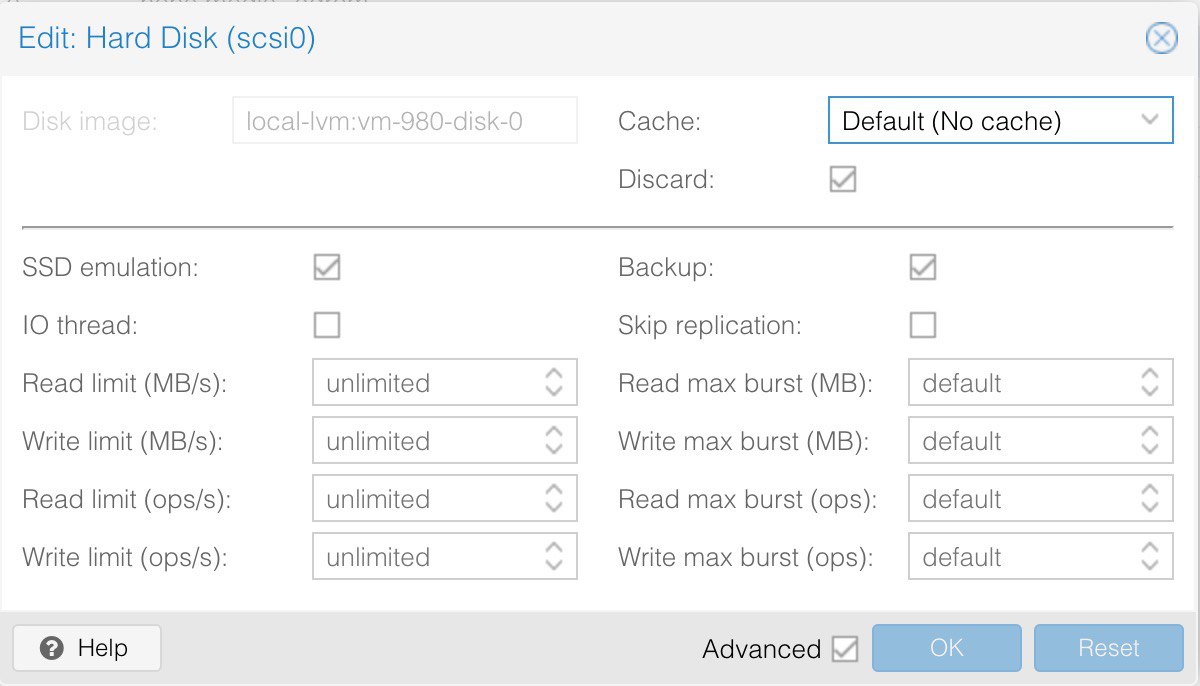Image resolution: width=1200 pixels, height=686 pixels.
Task: Uncheck the Backup checkbox
Action: 922,267
